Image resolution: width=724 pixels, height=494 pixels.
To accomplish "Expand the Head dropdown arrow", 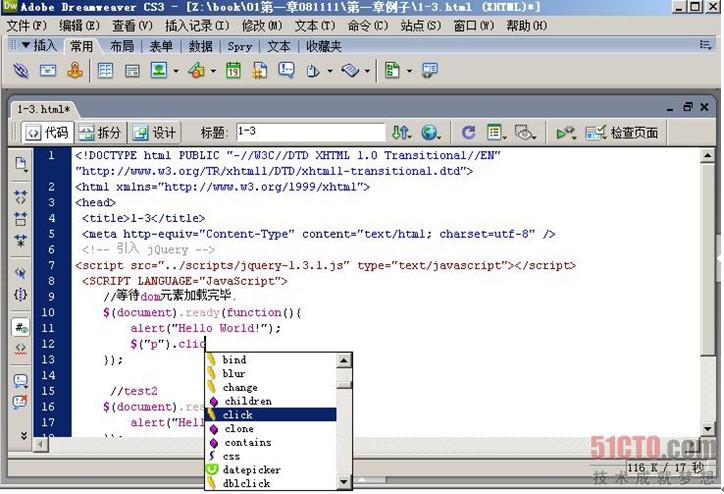I will [330, 71].
